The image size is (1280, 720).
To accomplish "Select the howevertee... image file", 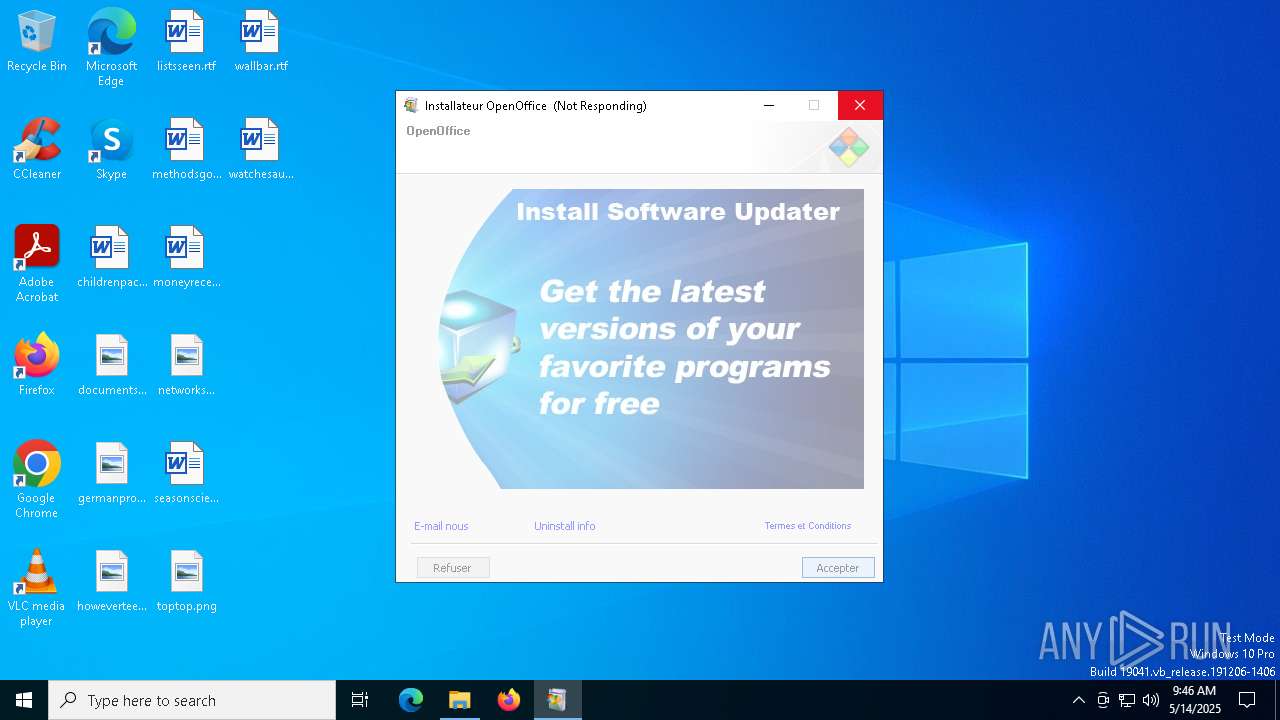I will point(111,581).
